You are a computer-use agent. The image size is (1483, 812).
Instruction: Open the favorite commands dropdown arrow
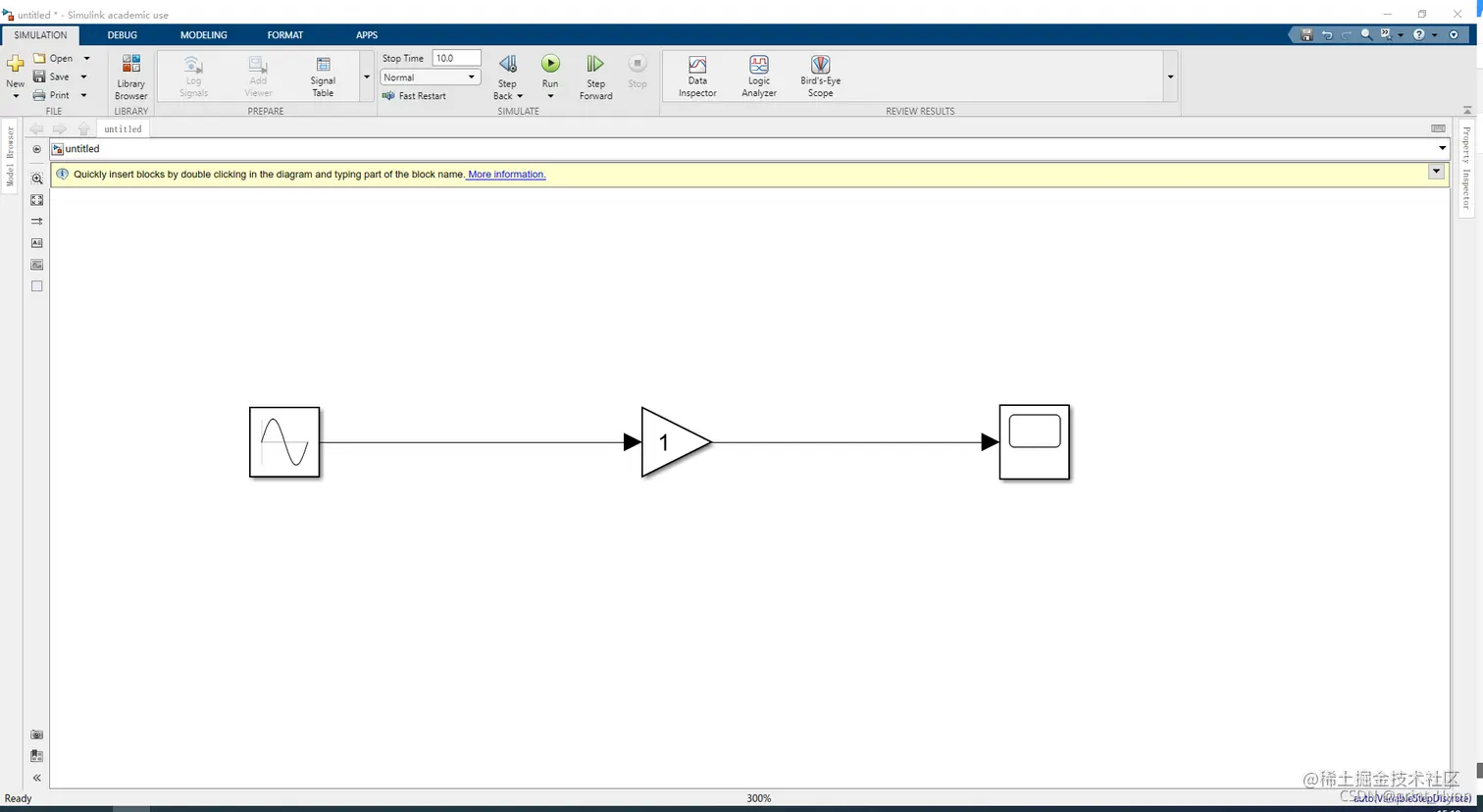click(x=1401, y=34)
